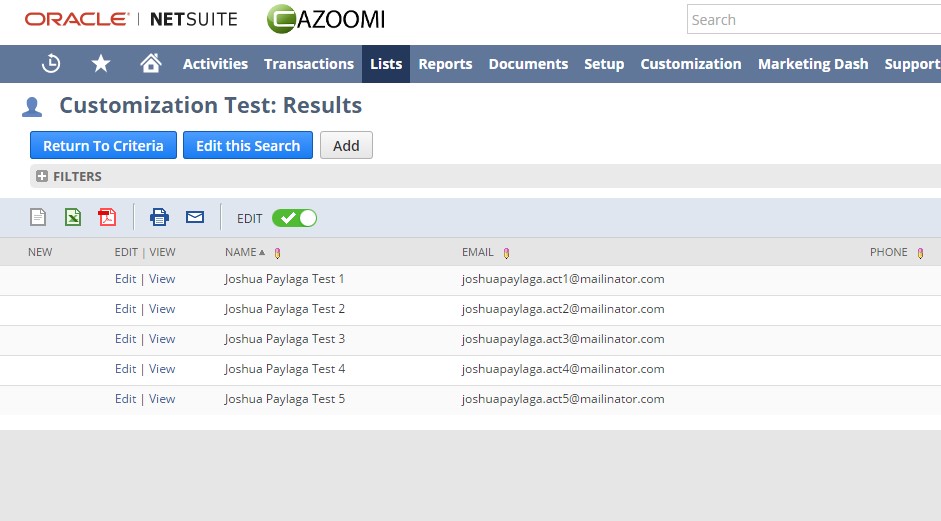
Task: Open the Reports menu
Action: (445, 64)
